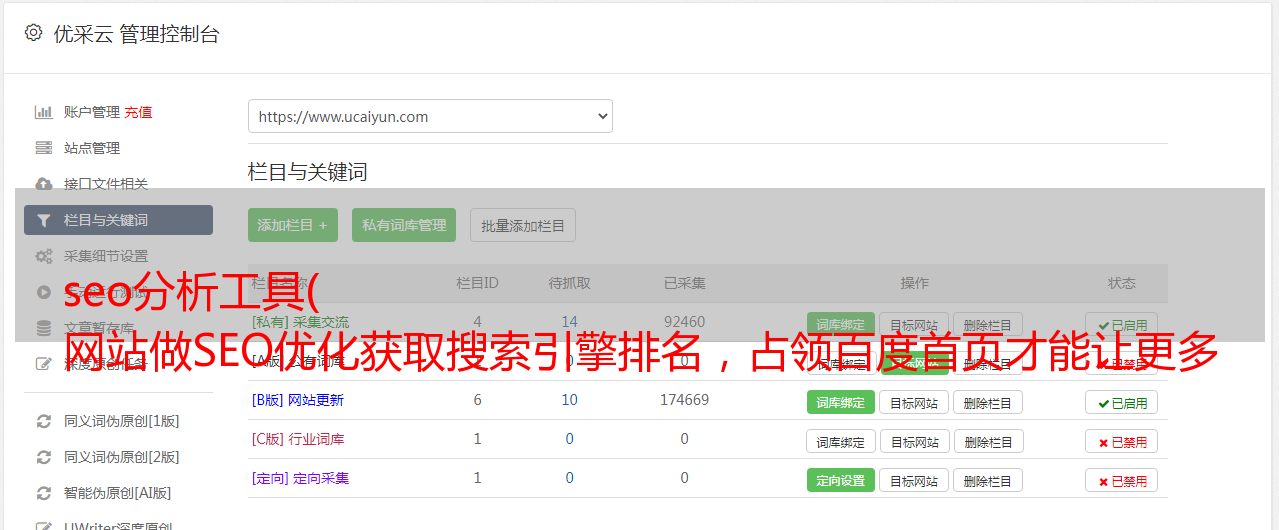The width and height of the screenshot is (1279, 530).
Task: Open 账户管理 via its bar chart icon
Action: tap(44, 112)
